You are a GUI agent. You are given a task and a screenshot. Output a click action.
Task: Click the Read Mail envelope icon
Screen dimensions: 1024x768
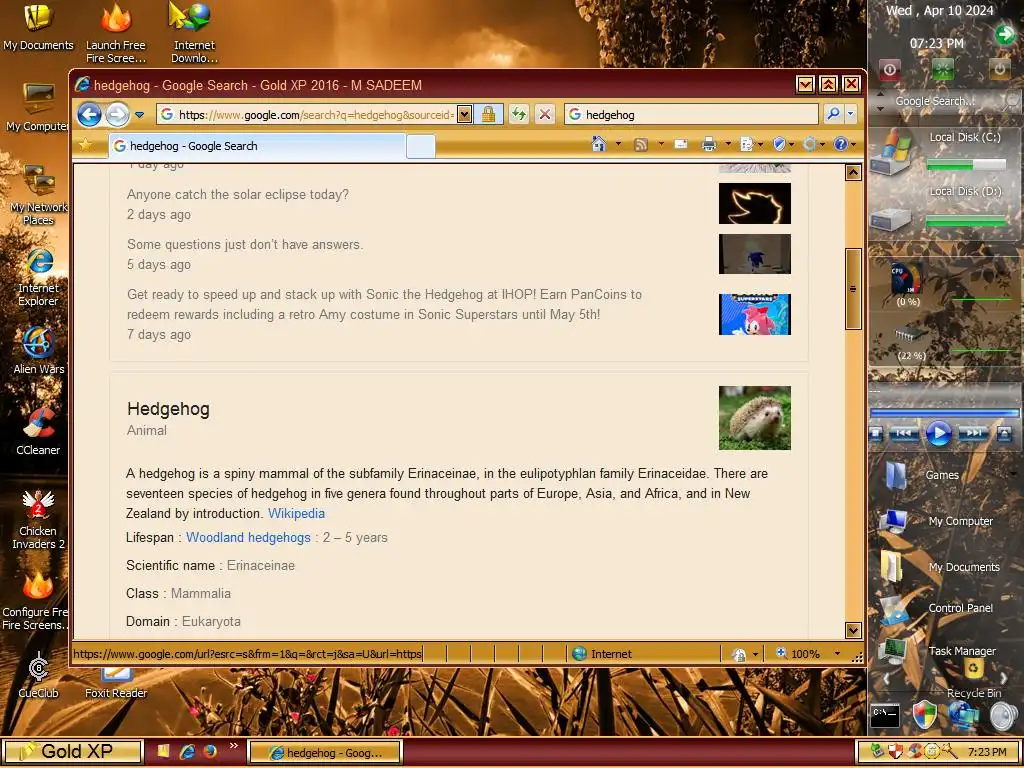pos(681,144)
